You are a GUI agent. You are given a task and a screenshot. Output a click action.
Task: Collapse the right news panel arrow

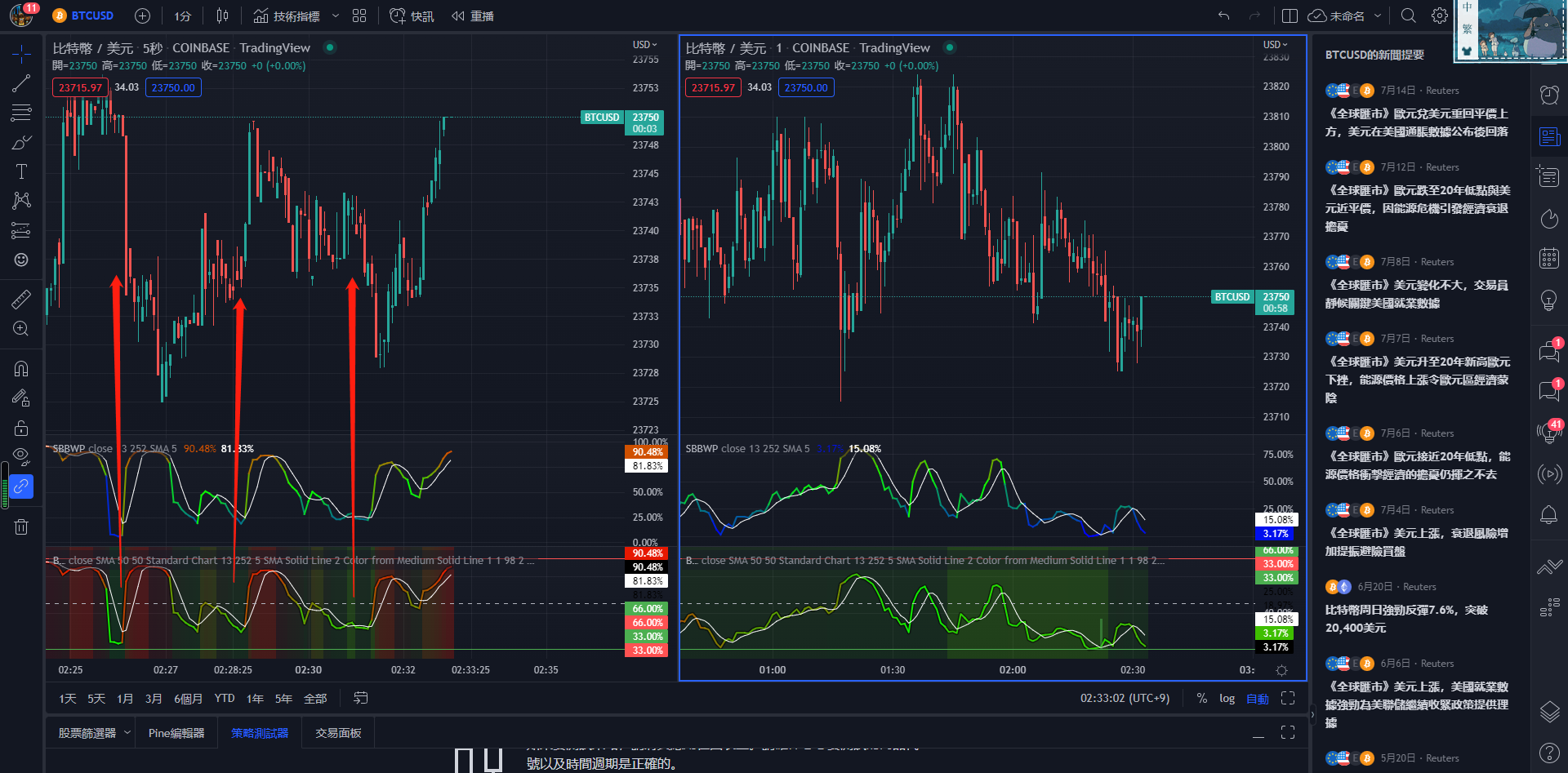click(1312, 715)
